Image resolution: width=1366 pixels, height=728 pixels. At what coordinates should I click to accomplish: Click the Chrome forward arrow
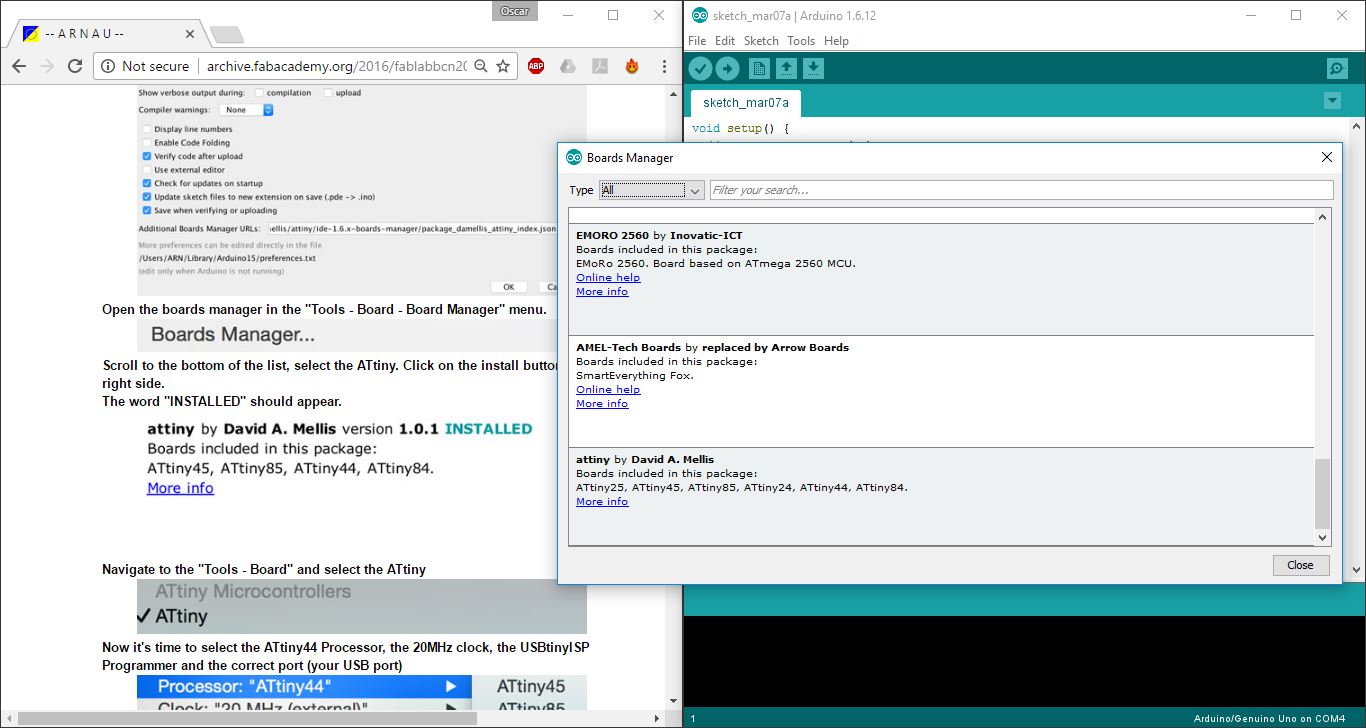(46, 66)
